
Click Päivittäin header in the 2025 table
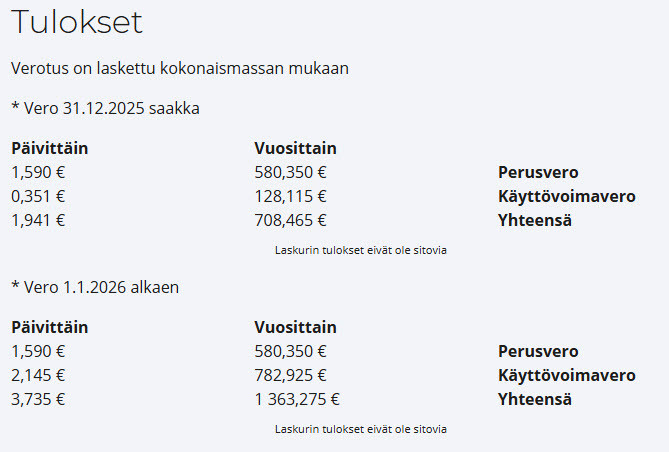50,148
